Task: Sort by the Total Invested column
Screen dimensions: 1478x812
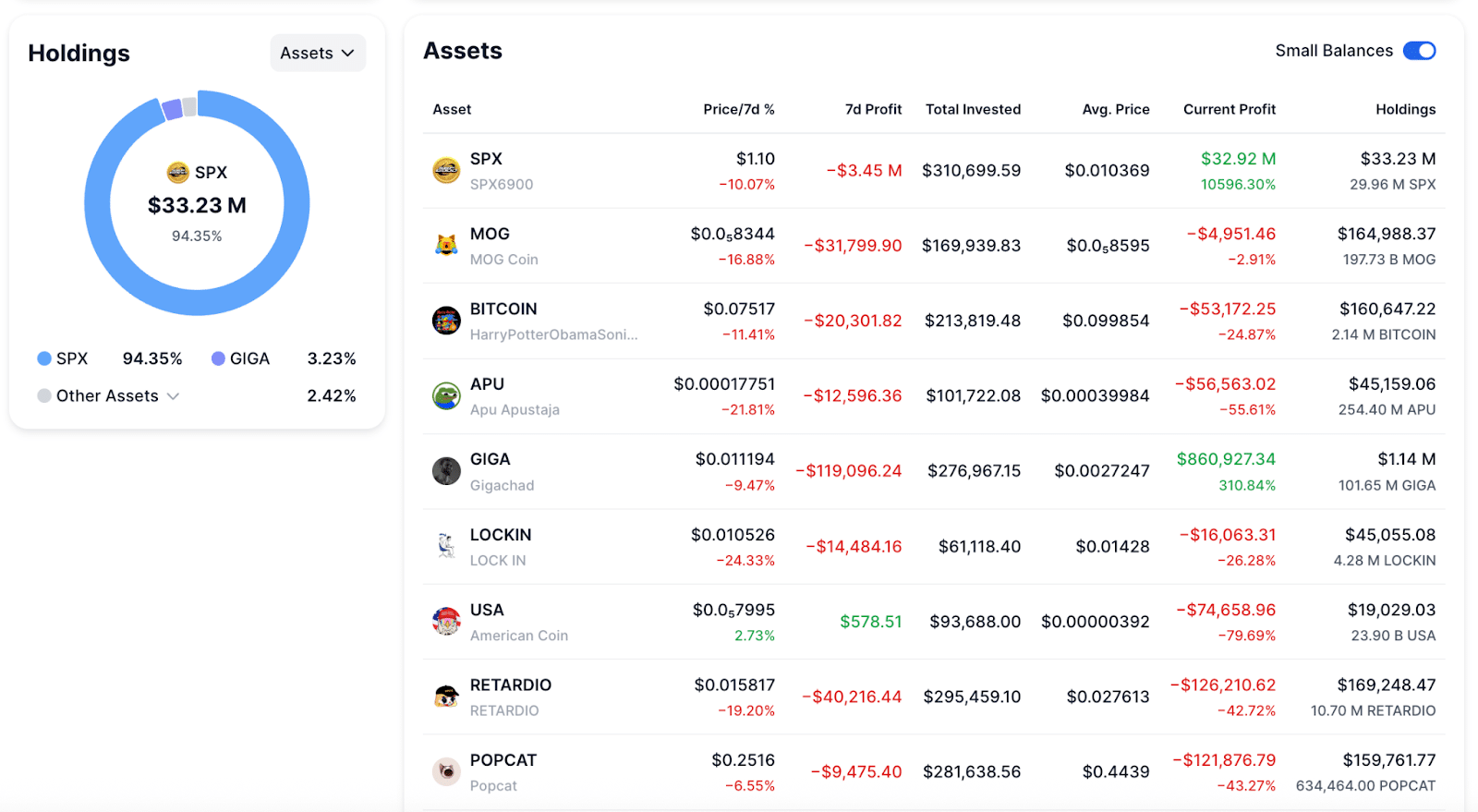Action: click(x=973, y=109)
